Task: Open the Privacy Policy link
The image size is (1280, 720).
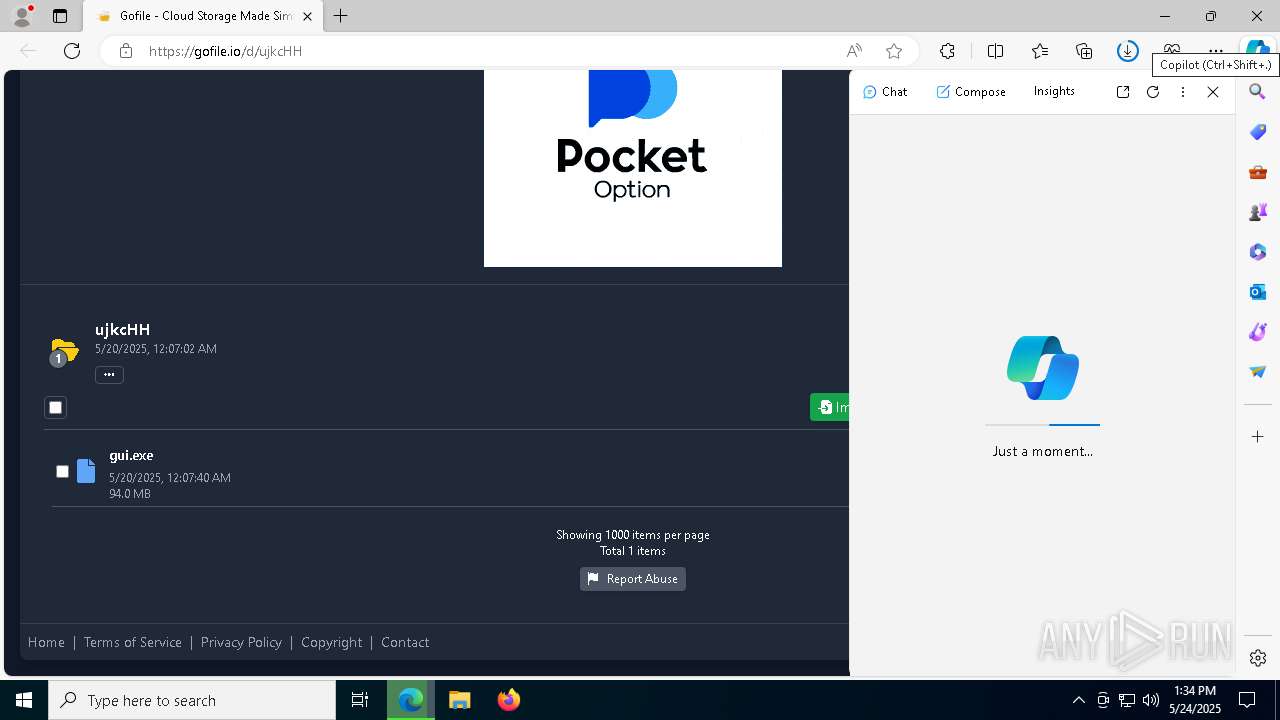Action: [241, 642]
